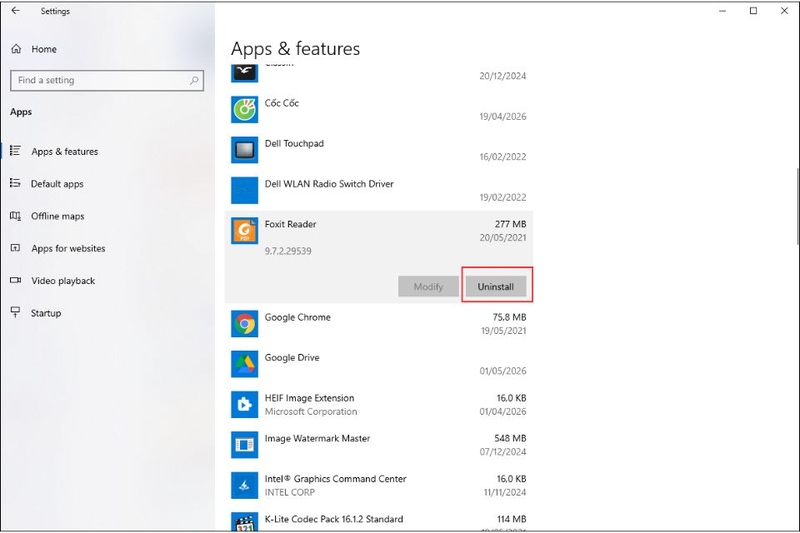The height and width of the screenshot is (533, 800).
Task: Click the Home house icon
Action: (16, 49)
